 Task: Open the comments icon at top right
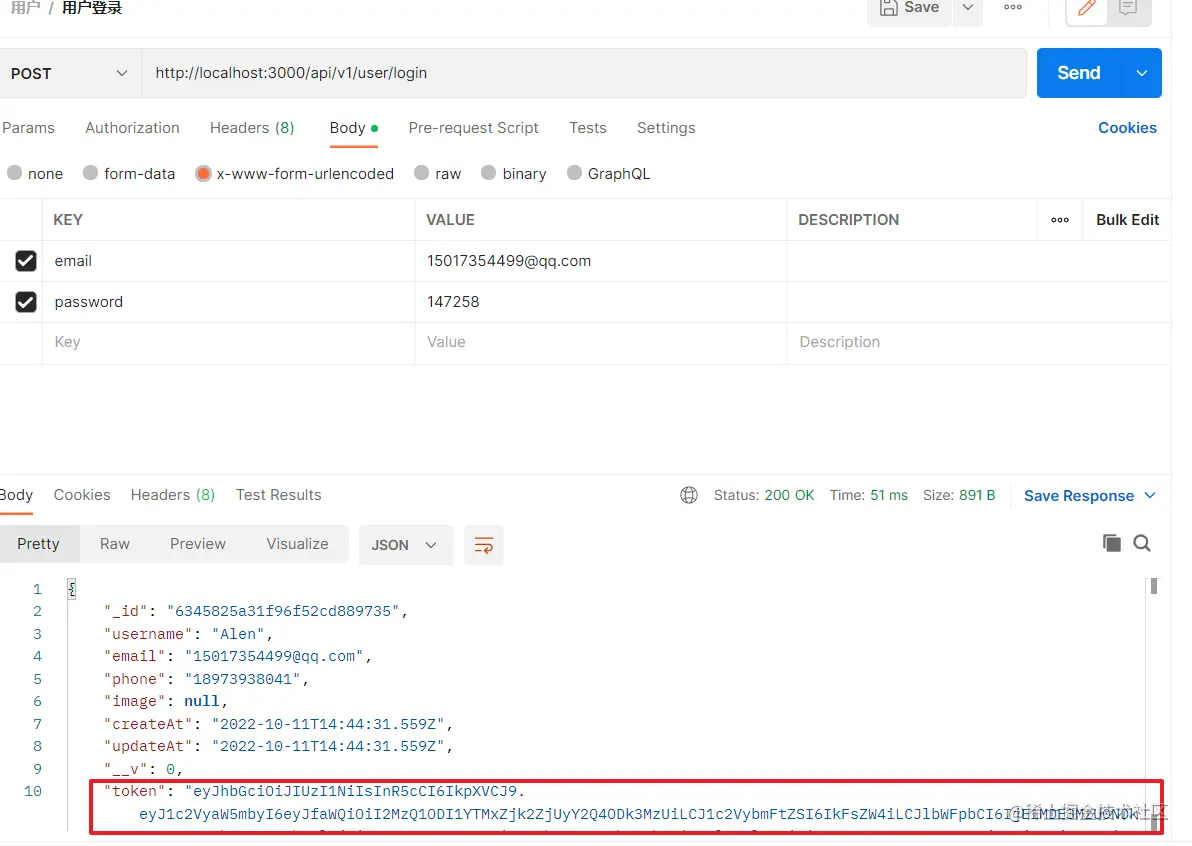pos(1128,9)
